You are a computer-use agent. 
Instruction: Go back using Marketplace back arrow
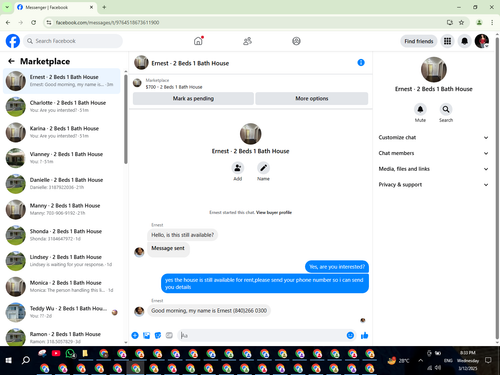[11, 61]
